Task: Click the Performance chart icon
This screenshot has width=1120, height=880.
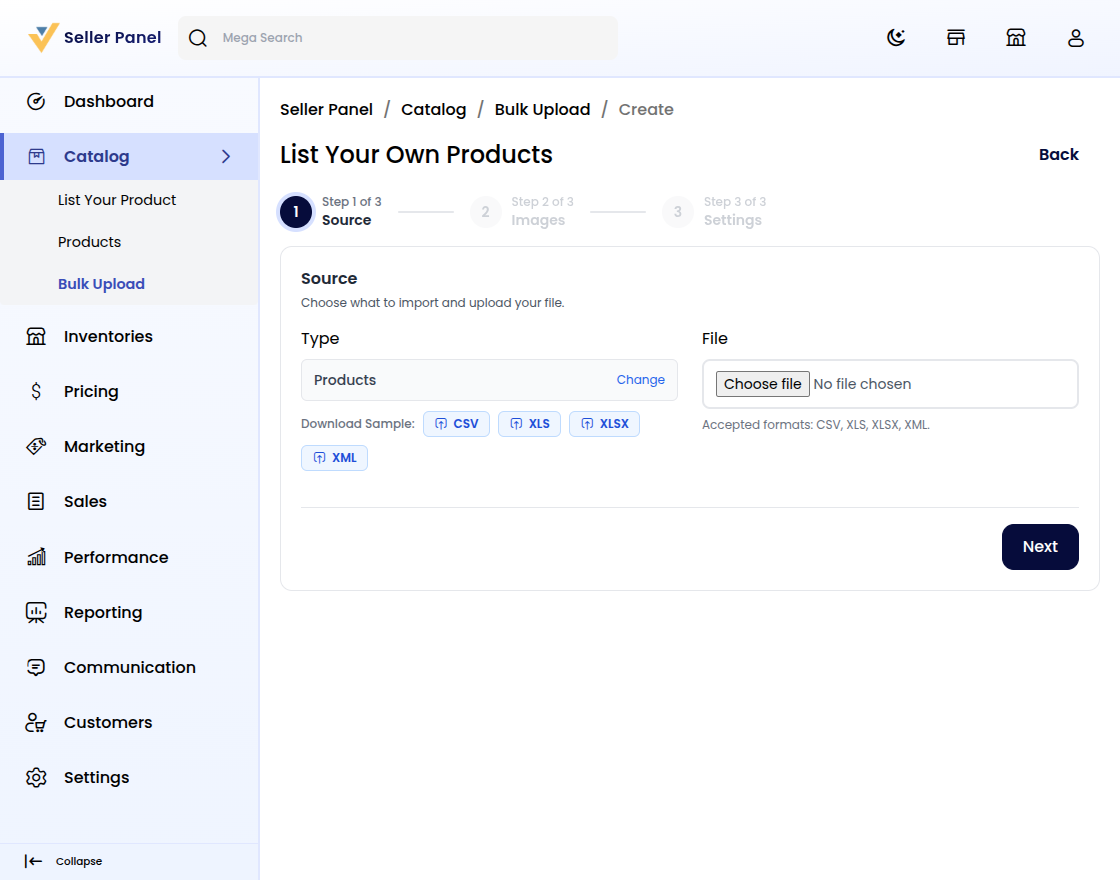Action: click(36, 556)
